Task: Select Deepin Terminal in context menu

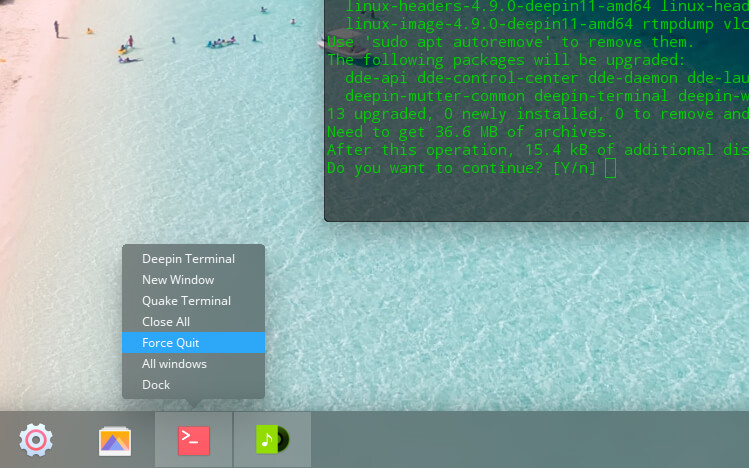Action: coord(193,259)
